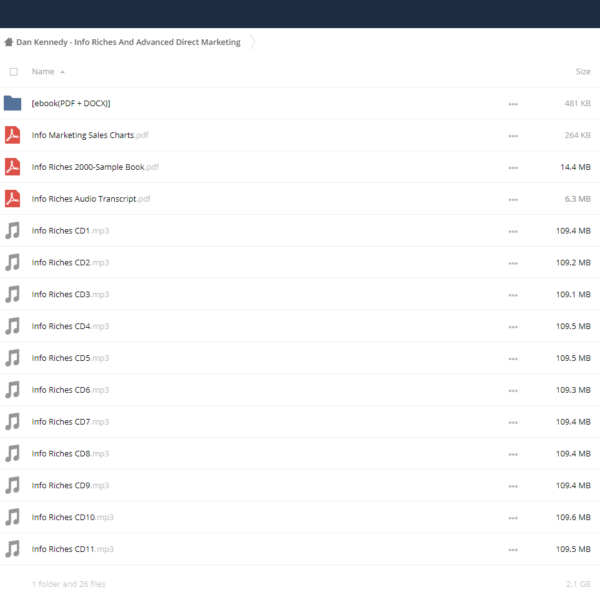Open Info Riches CD9.mp3

(x=70, y=485)
